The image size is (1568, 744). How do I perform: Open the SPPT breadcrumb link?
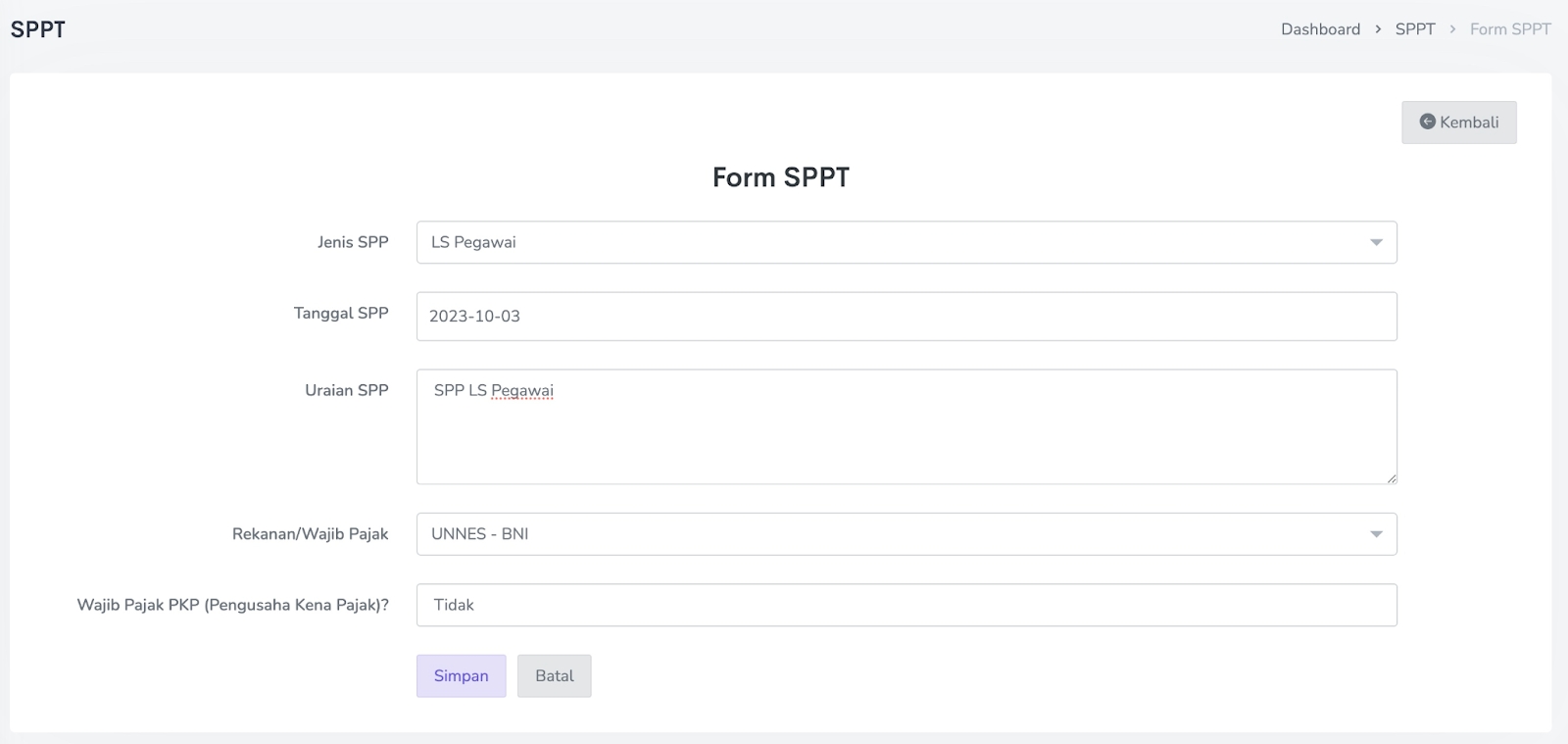[1415, 29]
